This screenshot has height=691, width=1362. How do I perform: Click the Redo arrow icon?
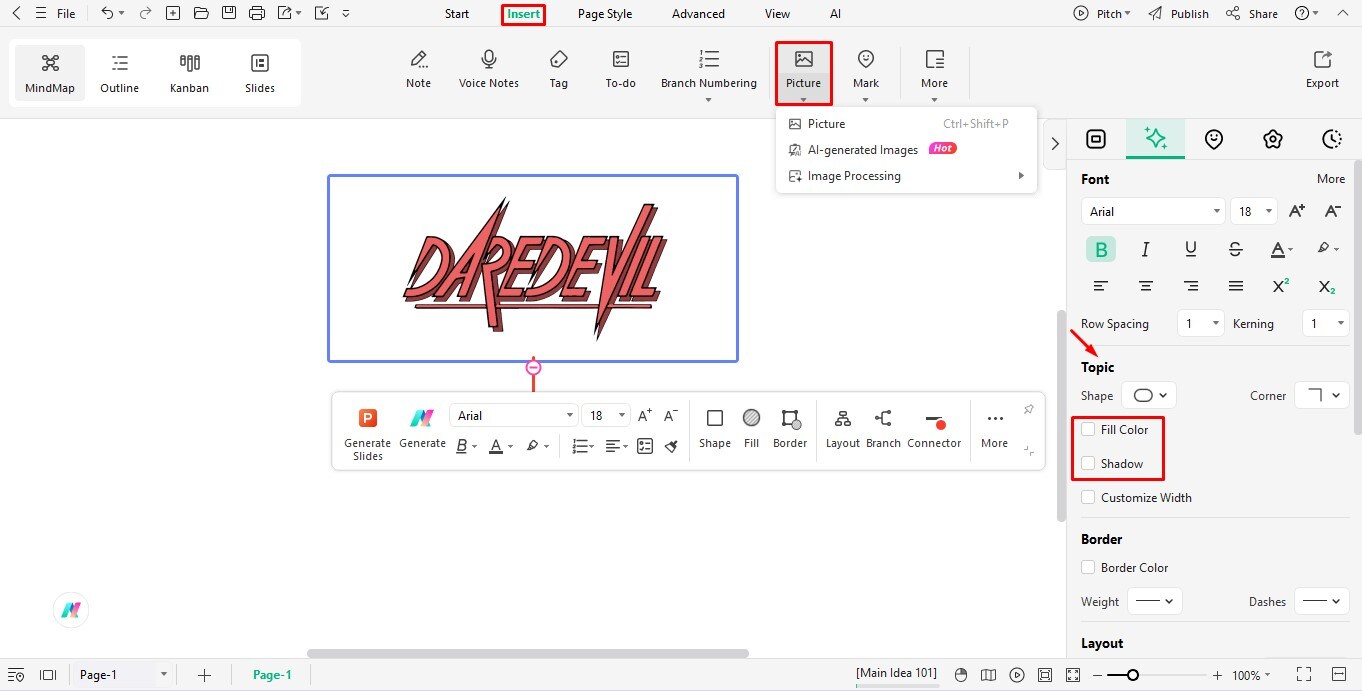point(146,13)
